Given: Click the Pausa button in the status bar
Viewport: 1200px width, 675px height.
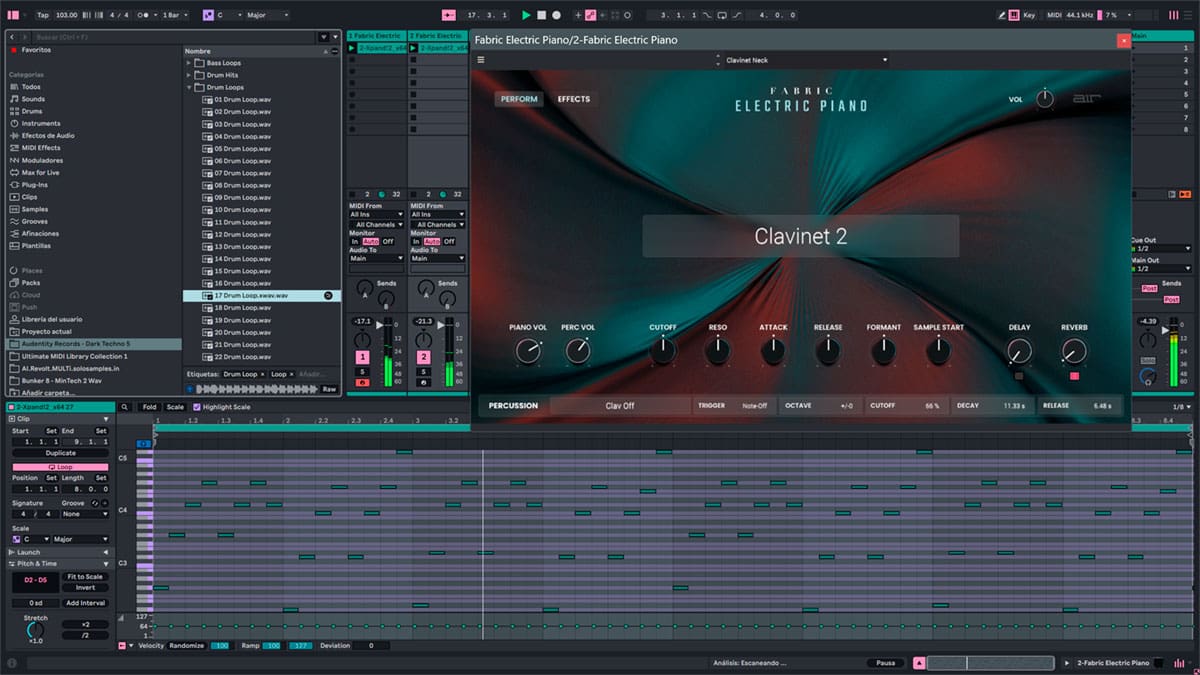Looking at the screenshot, I should point(886,662).
